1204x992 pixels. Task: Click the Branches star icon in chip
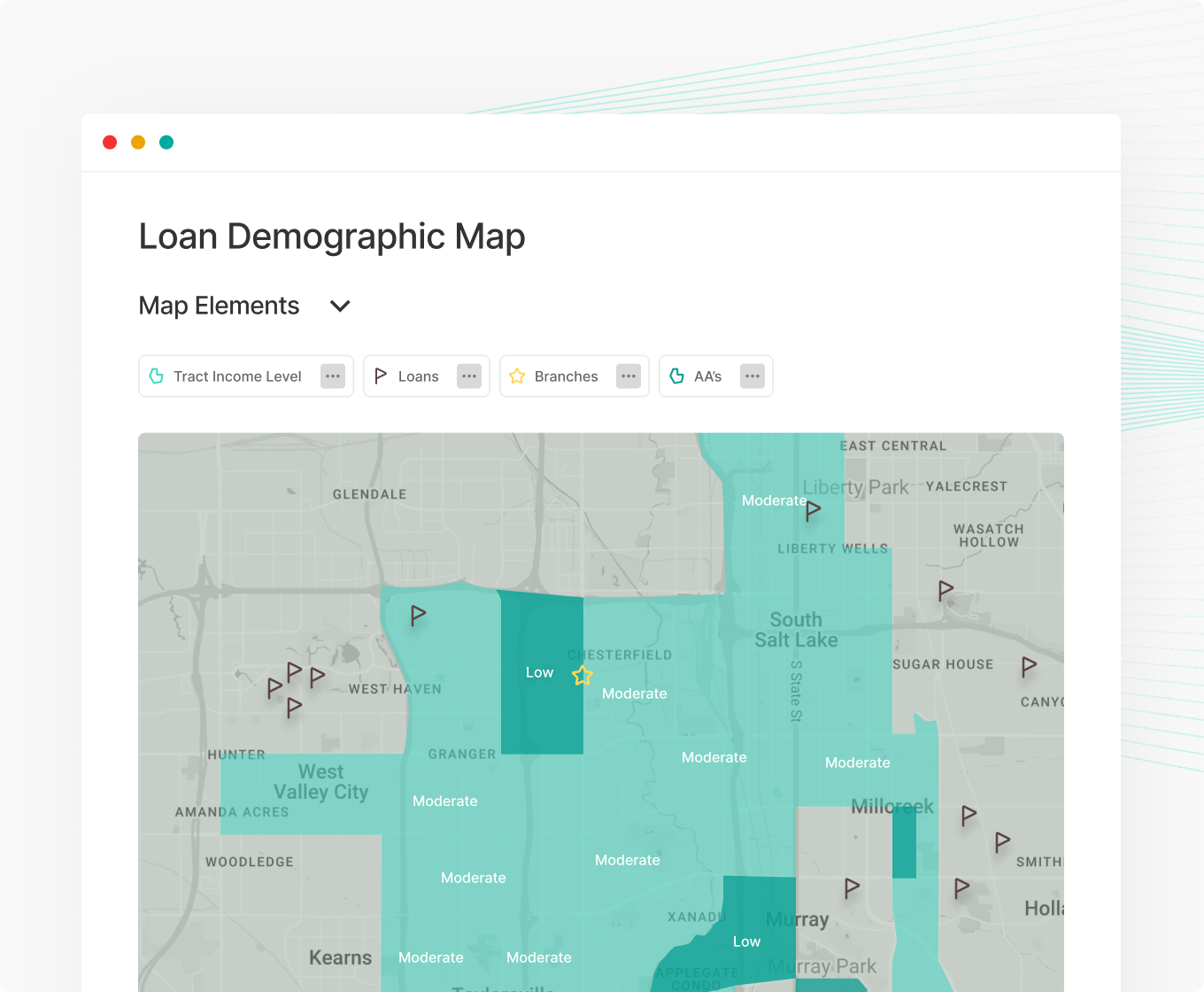(x=517, y=376)
